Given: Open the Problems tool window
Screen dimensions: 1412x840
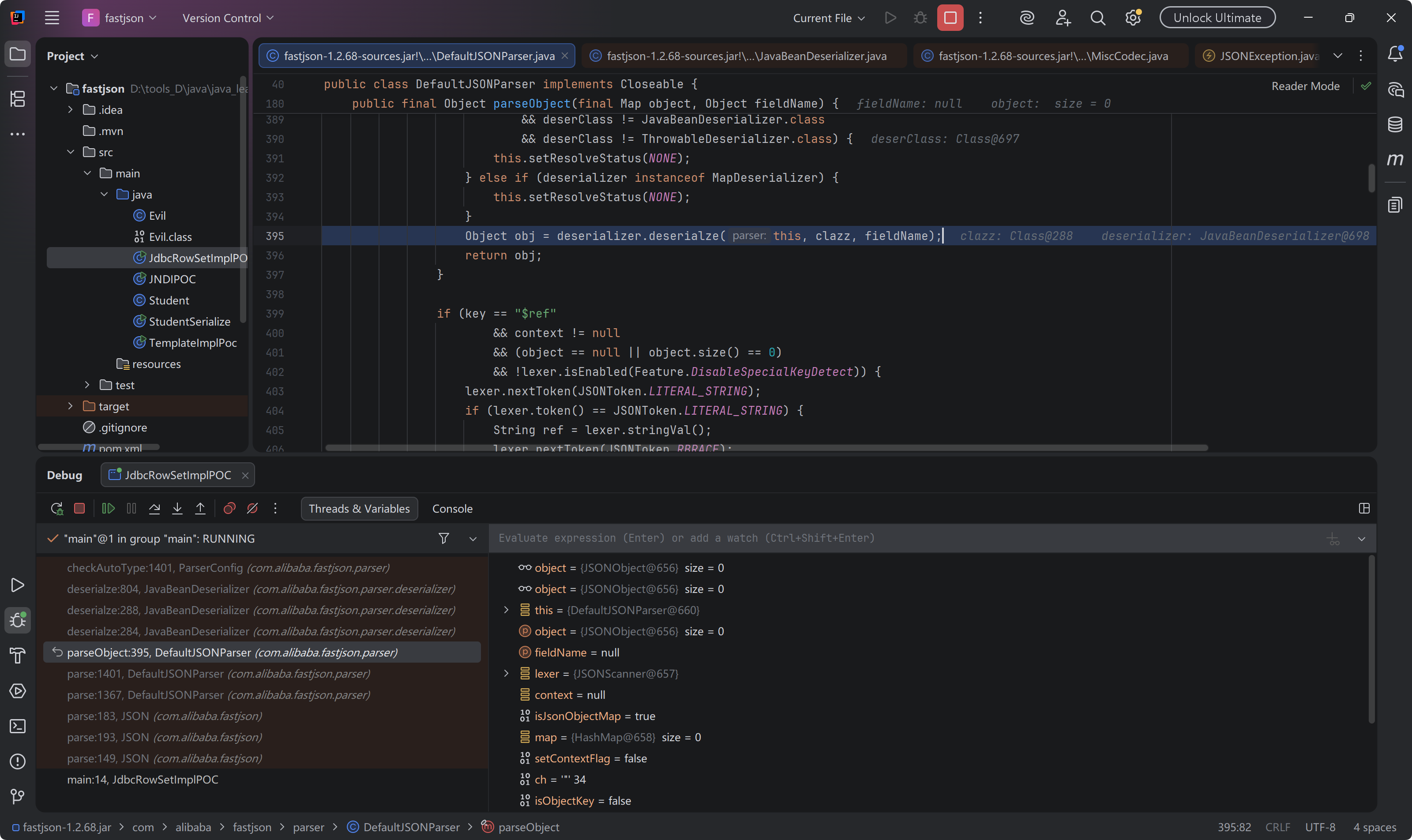Looking at the screenshot, I should tap(18, 761).
